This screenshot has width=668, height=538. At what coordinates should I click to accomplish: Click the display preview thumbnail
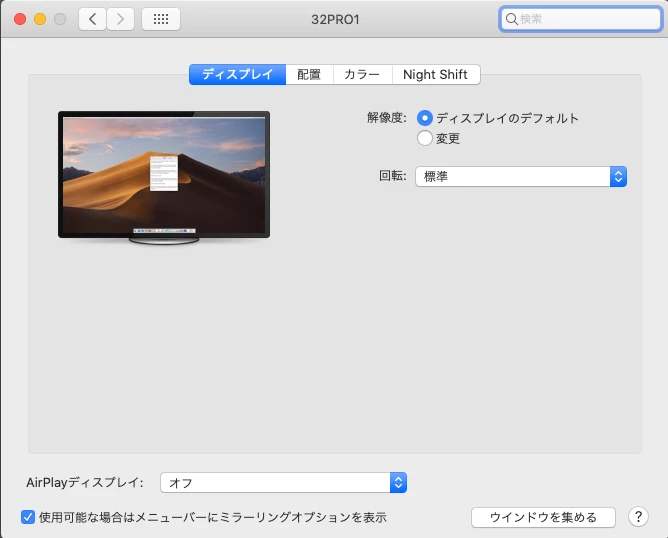point(164,178)
